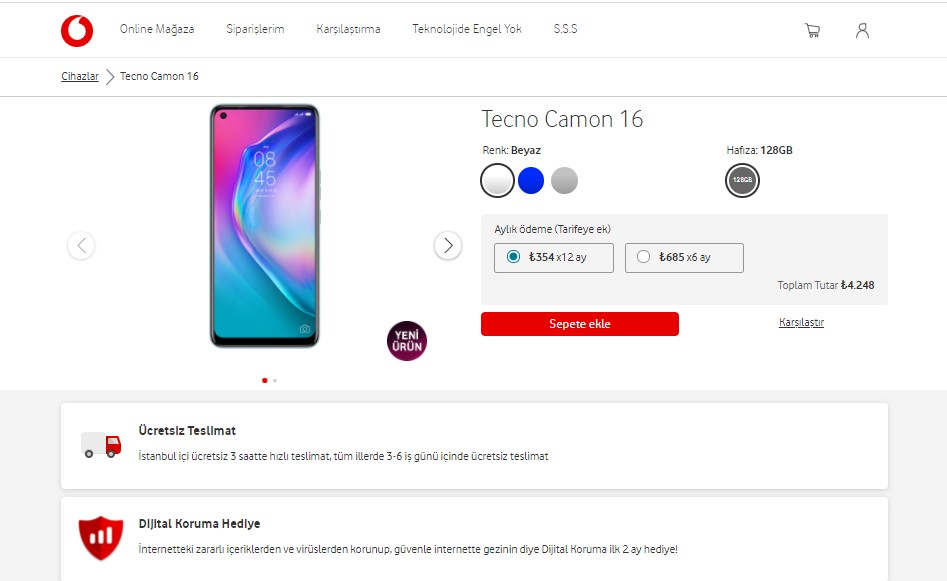Viewport: 947px width, 581px height.
Task: Click the Karşılaştır link
Action: pyautogui.click(x=801, y=323)
